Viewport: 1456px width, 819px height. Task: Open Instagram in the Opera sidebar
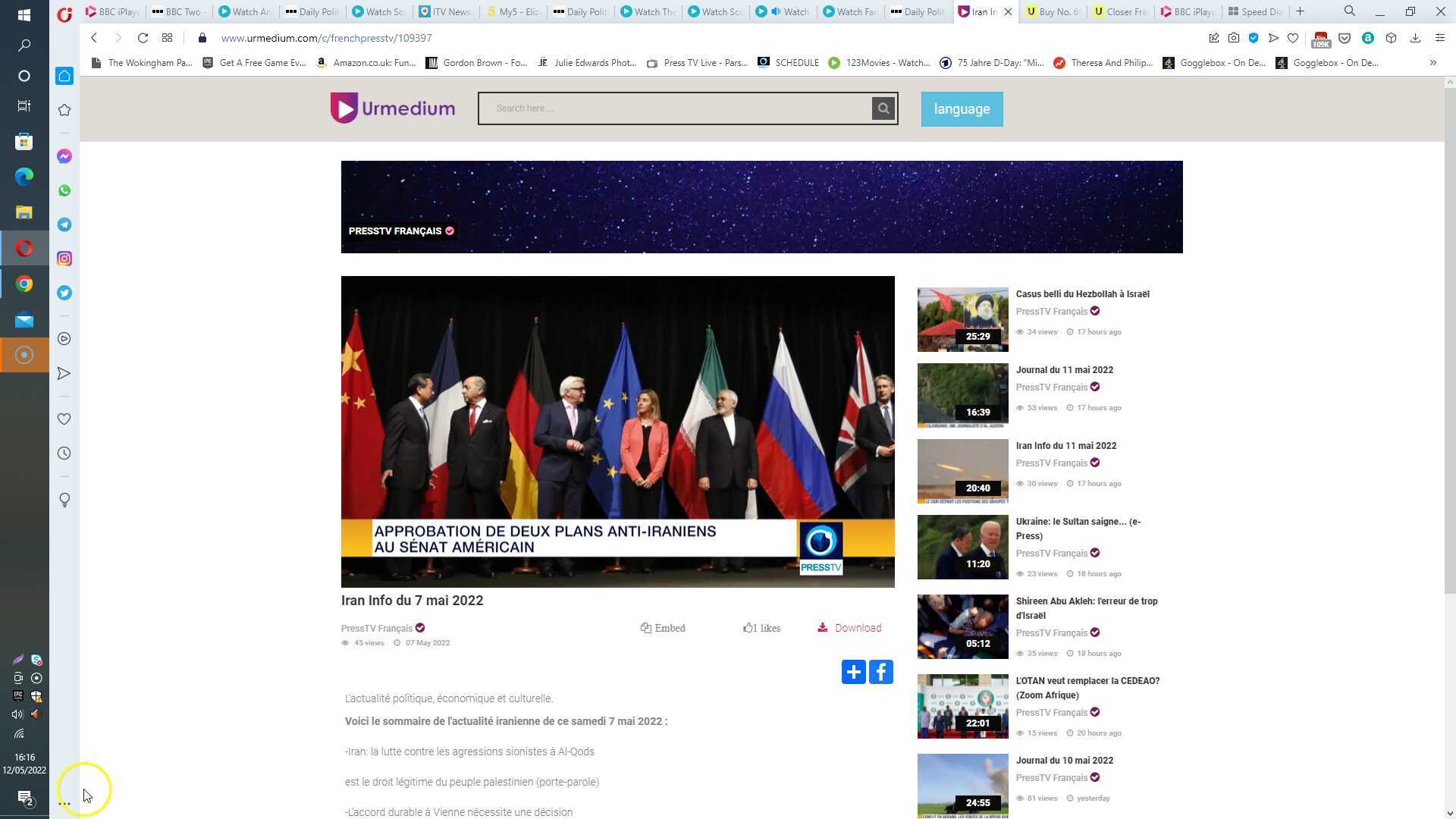point(64,259)
